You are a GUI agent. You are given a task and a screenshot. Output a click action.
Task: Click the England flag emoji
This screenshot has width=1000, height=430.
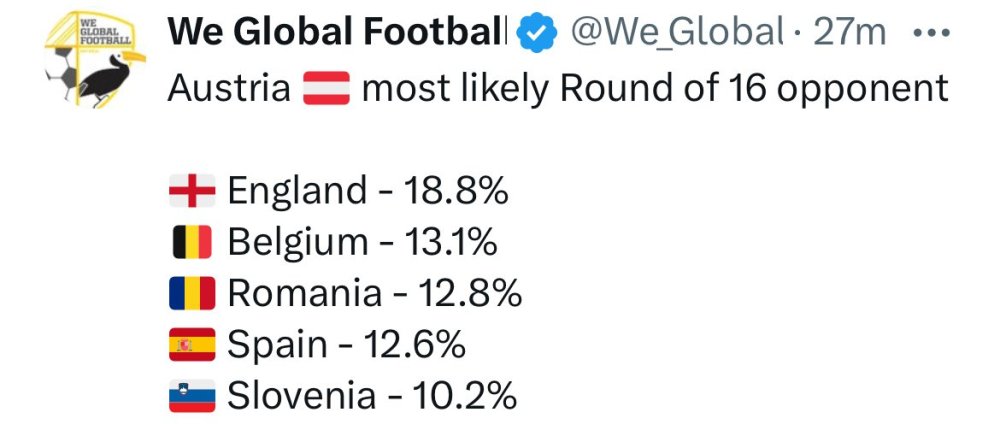(192, 190)
